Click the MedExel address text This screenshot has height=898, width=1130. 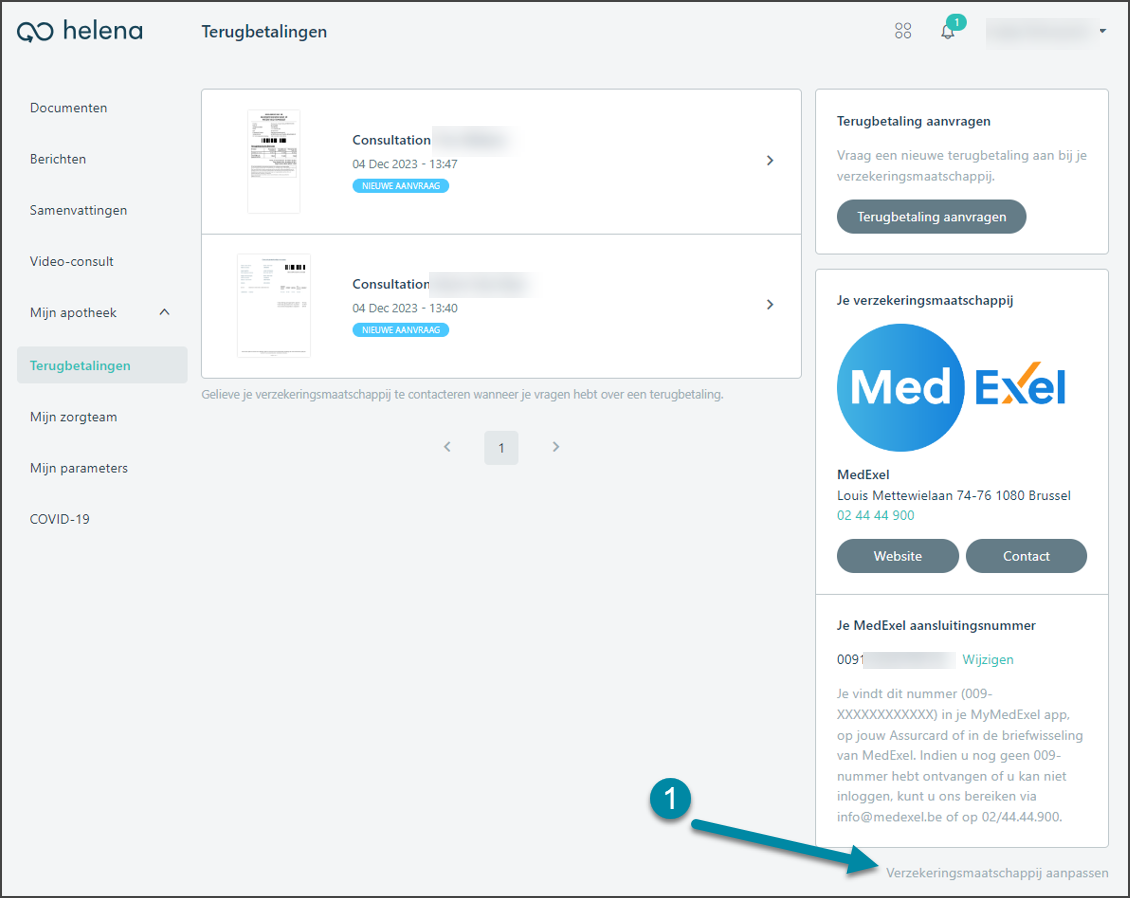pos(953,496)
